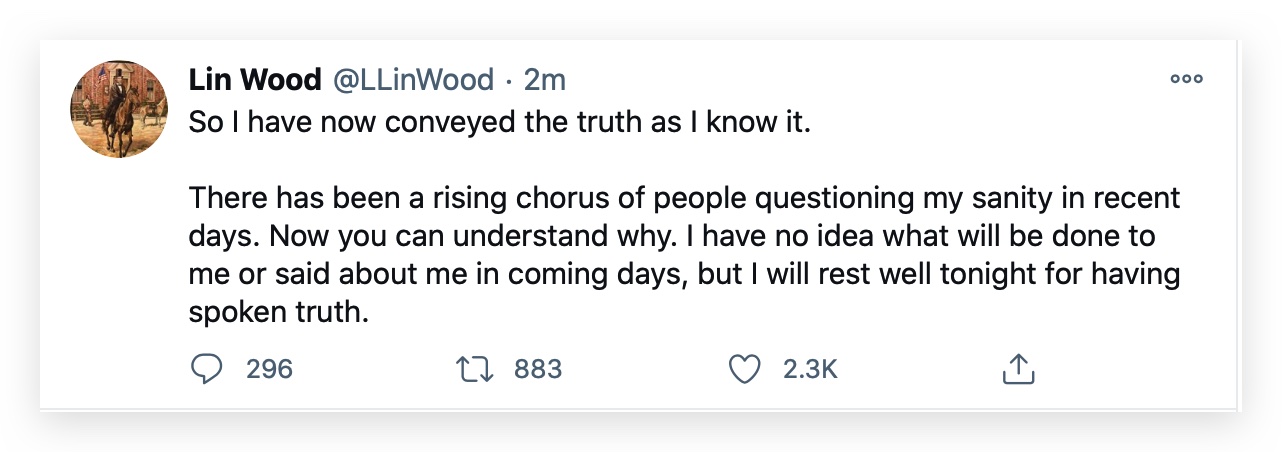Click the 2.3K likes count
1282x452 pixels.
(810, 369)
